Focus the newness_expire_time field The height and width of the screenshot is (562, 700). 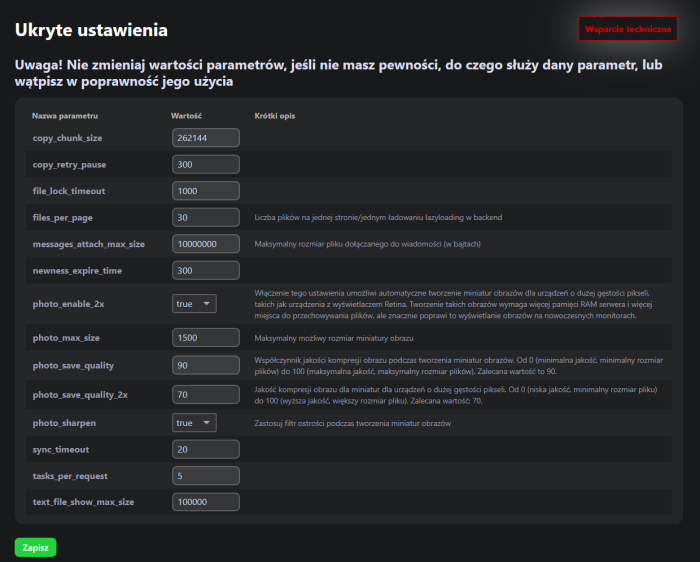pos(205,271)
